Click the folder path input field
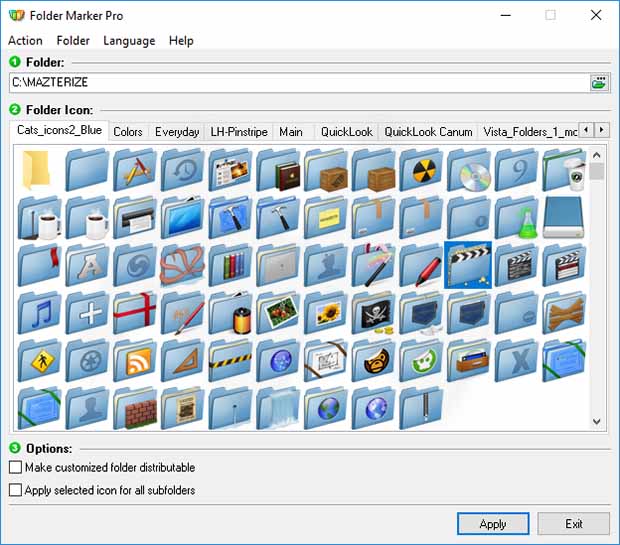This screenshot has width=620, height=545. 299,83
